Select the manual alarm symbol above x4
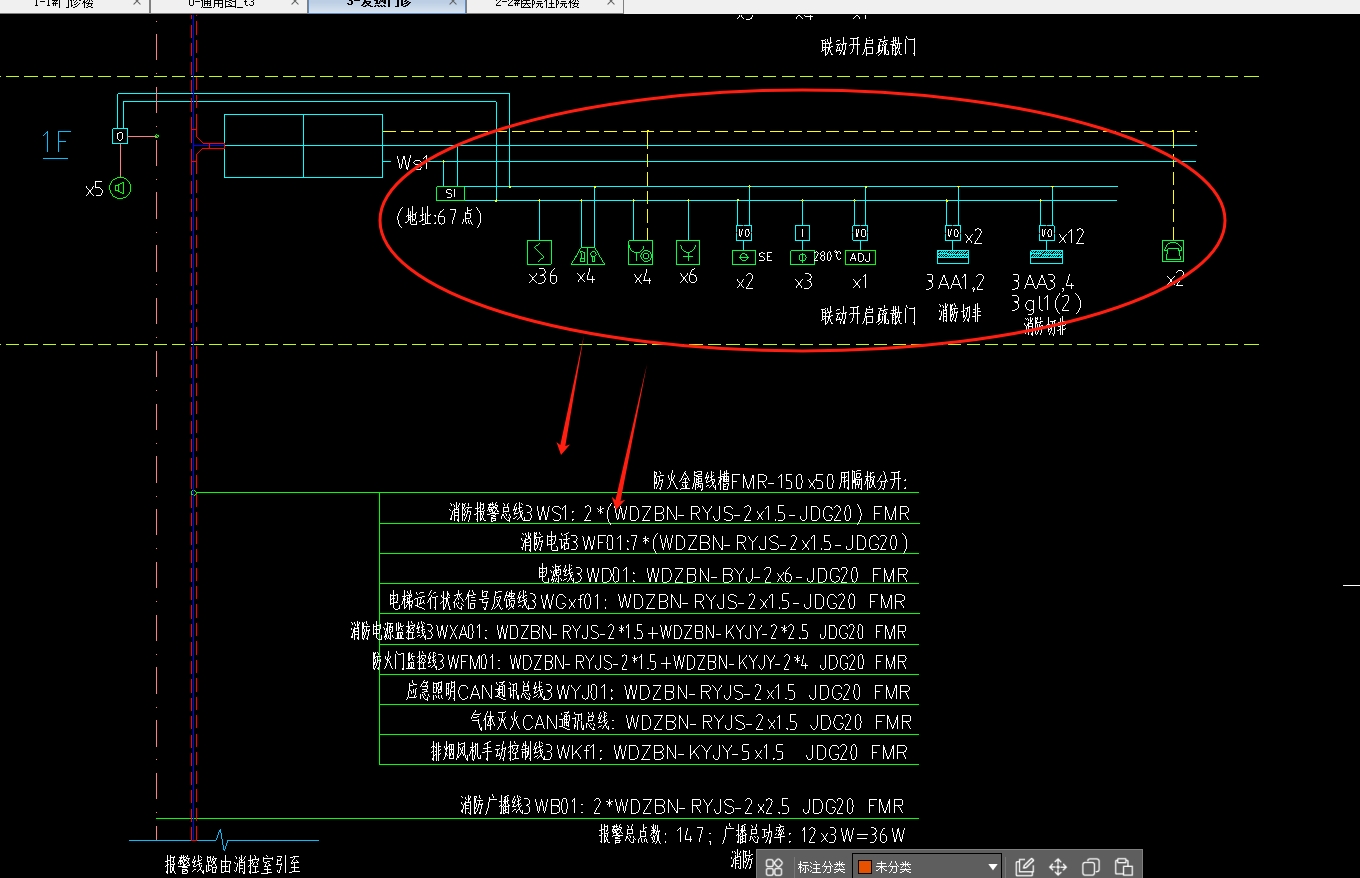Viewport: 1360px width, 878px height. 586,254
